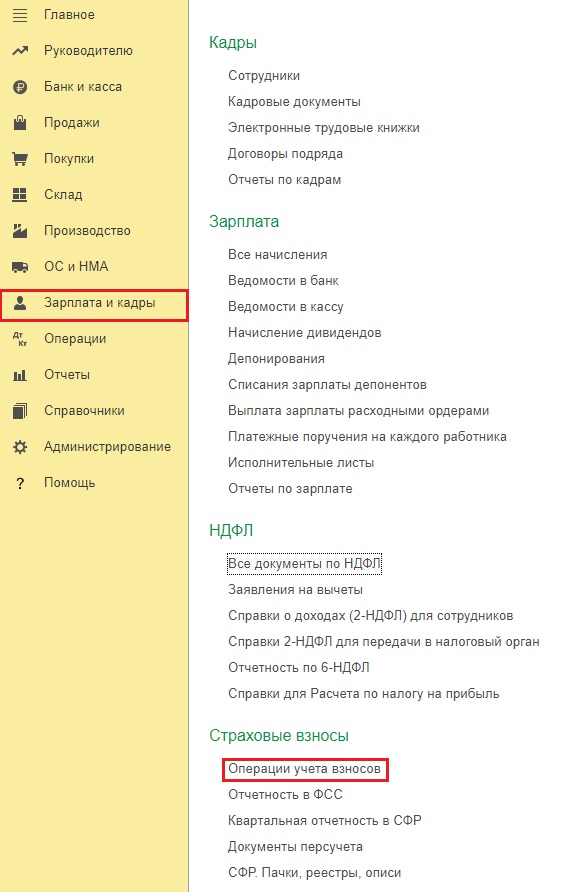The height and width of the screenshot is (892, 569).
Task: Open the Зарплата и кадры section
Action: pos(94,305)
